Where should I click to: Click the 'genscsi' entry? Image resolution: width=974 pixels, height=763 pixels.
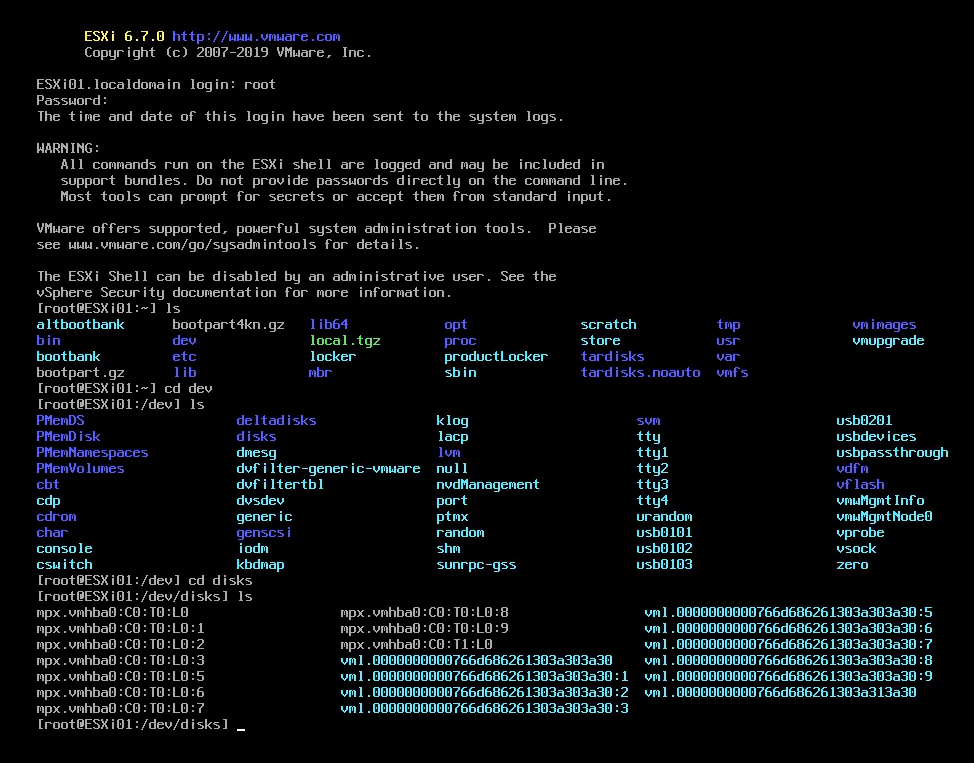[264, 532]
